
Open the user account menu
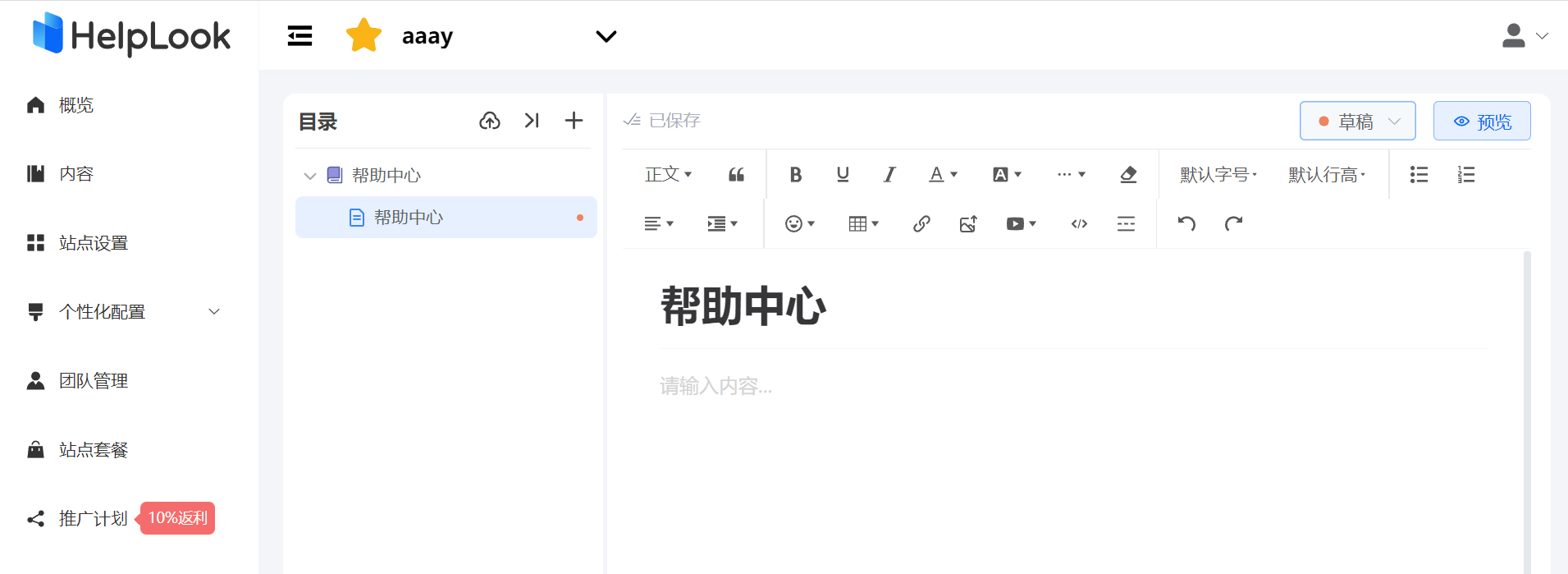click(x=1525, y=35)
